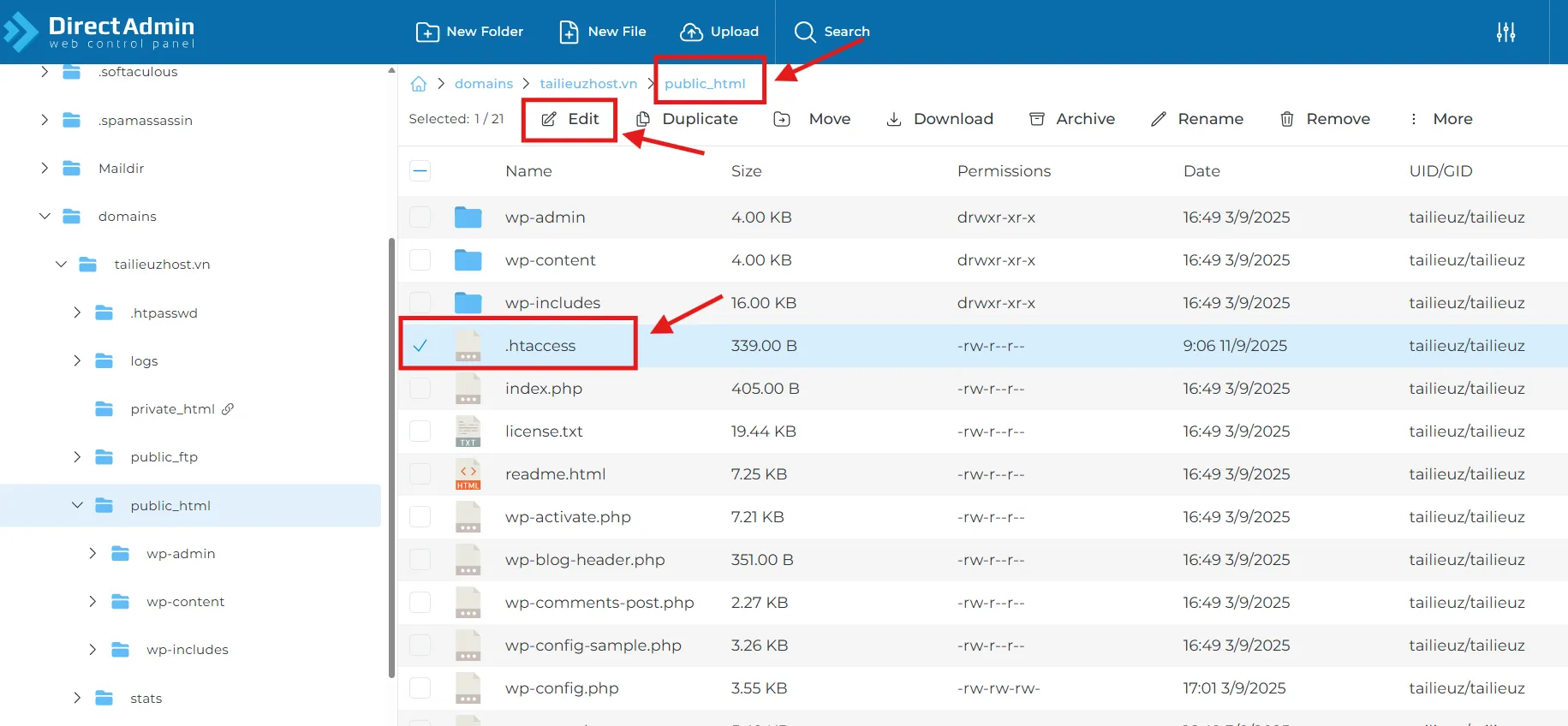Viewport: 1568px width, 726px height.
Task: Click Duplicate in the action bar
Action: tap(687, 119)
